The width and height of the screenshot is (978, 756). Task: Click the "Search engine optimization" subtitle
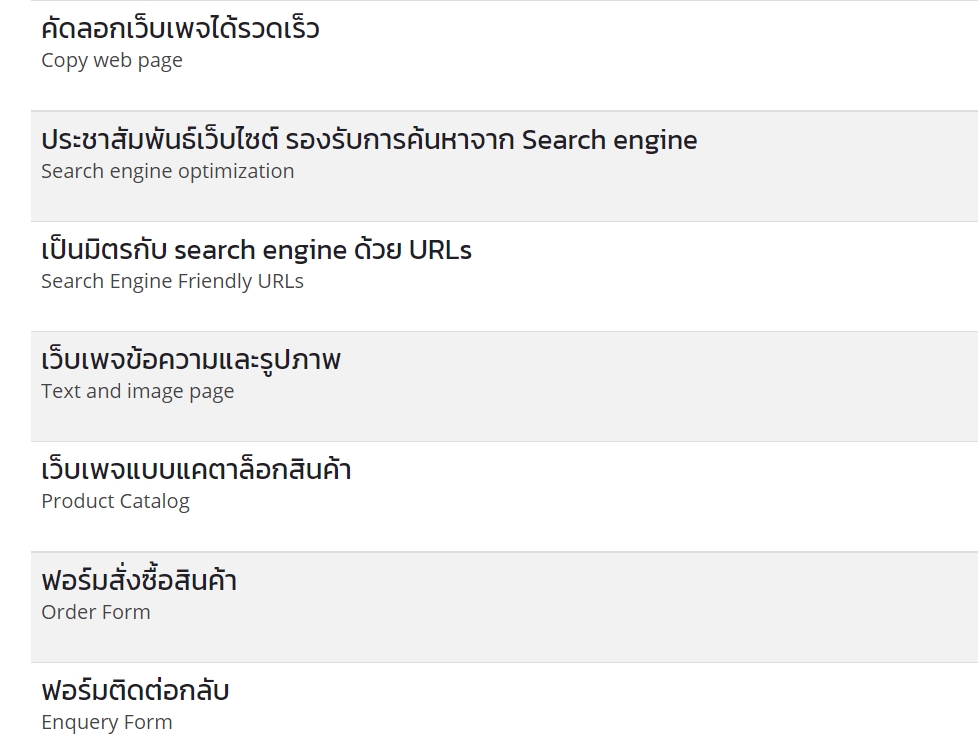168,171
